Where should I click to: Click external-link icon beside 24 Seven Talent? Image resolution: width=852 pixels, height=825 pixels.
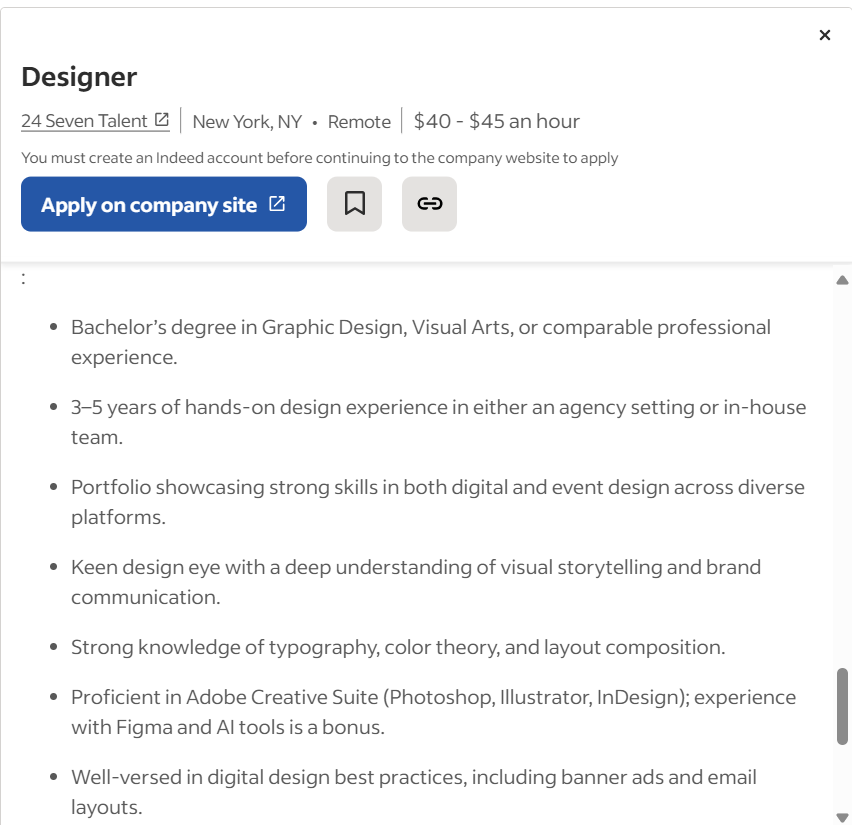point(161,120)
